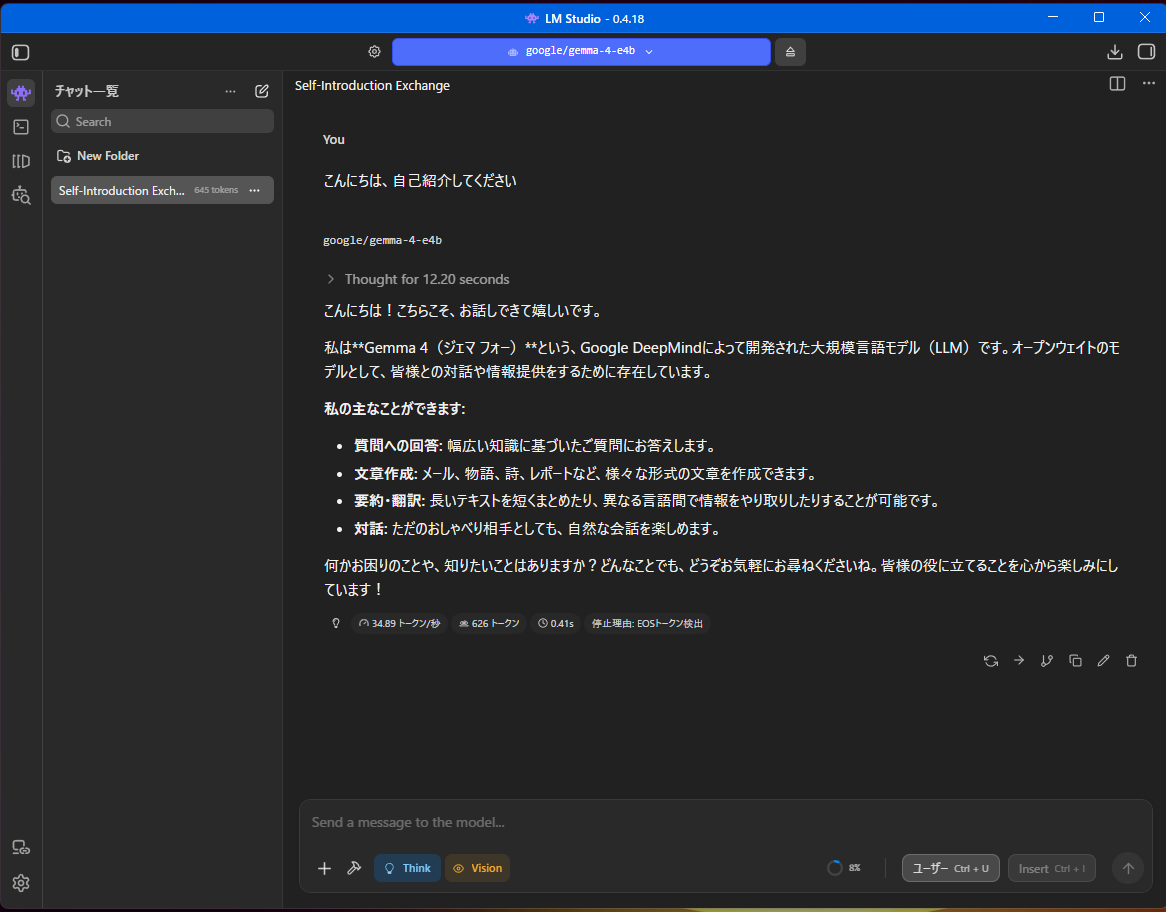Image resolution: width=1166 pixels, height=912 pixels.
Task: Open the tools hammer icon in input bar
Action: click(354, 868)
